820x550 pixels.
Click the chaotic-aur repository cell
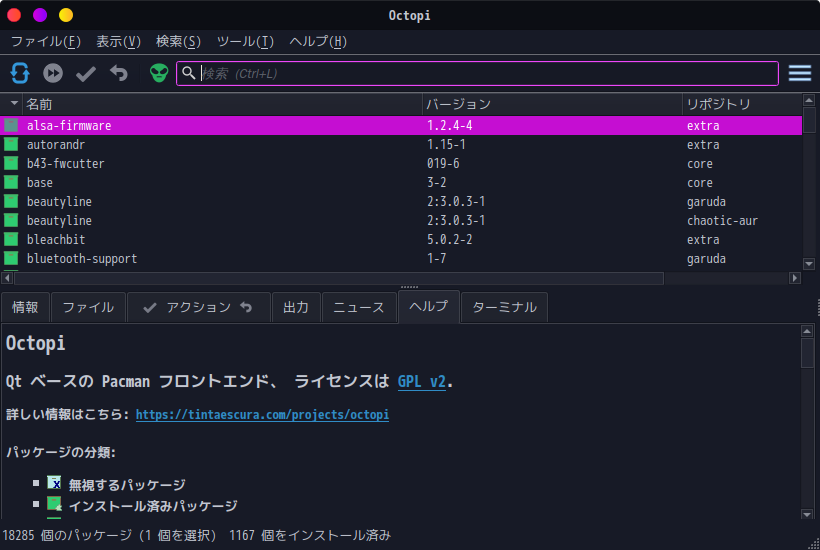tap(722, 221)
